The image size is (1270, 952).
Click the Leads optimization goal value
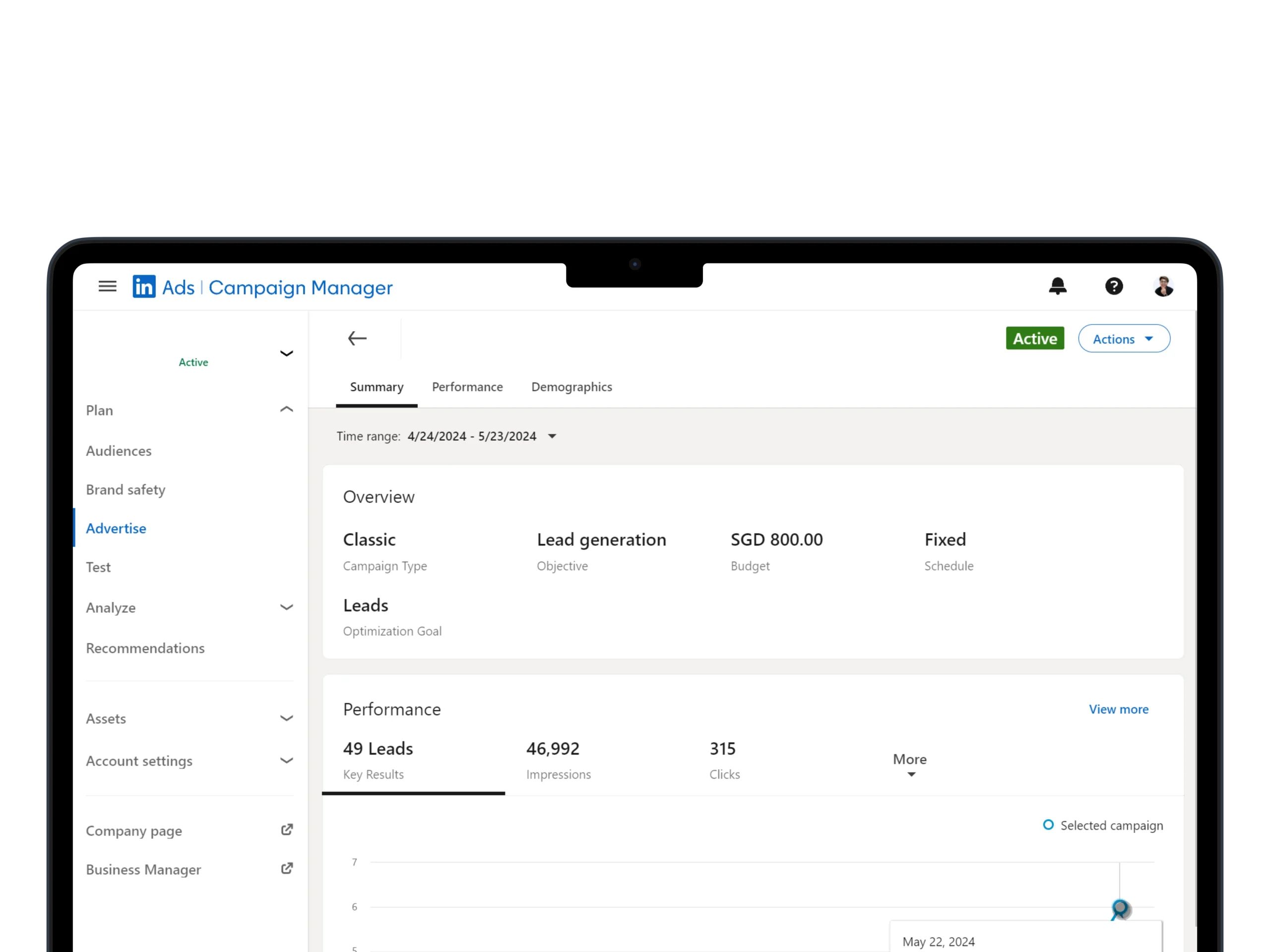[x=365, y=605]
